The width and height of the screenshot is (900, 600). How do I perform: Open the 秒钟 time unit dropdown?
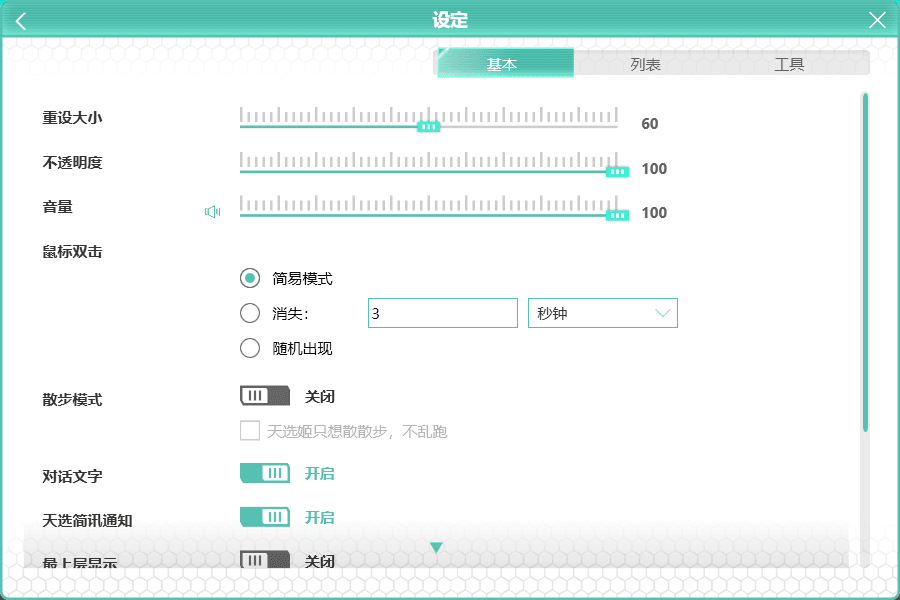click(x=603, y=313)
